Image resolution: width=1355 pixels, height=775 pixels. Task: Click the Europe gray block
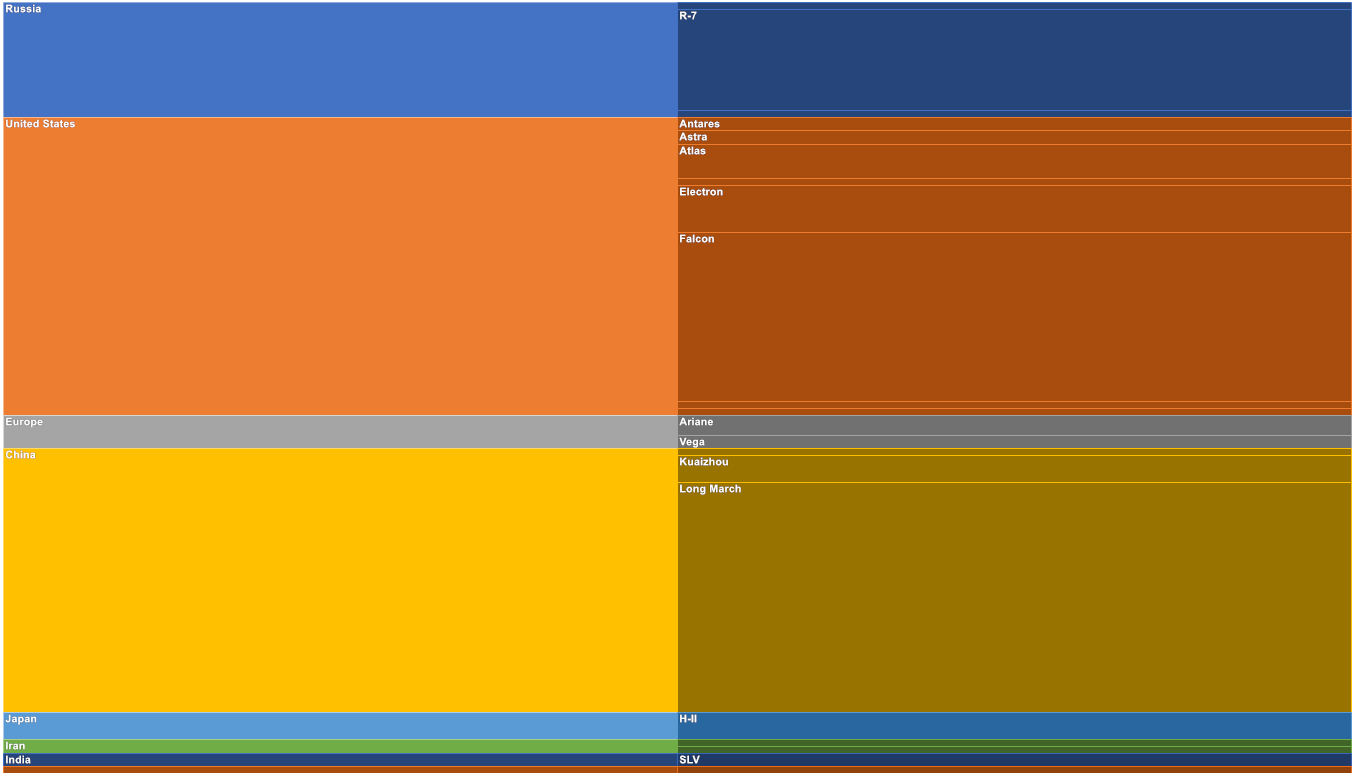pos(340,432)
